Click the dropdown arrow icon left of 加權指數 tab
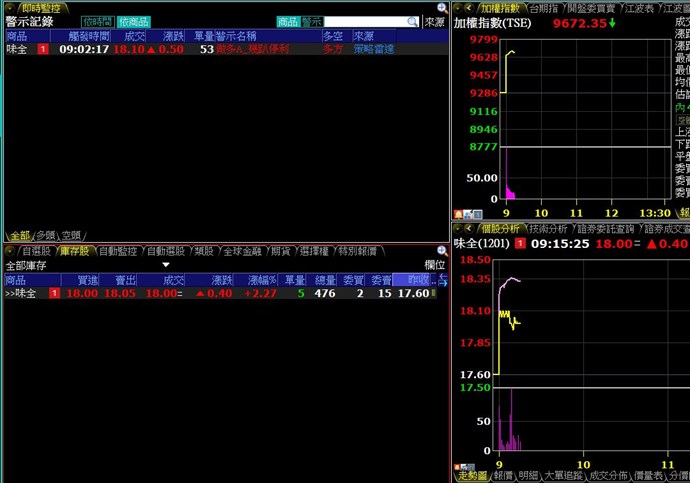This screenshot has height=483, width=690. coord(457,7)
